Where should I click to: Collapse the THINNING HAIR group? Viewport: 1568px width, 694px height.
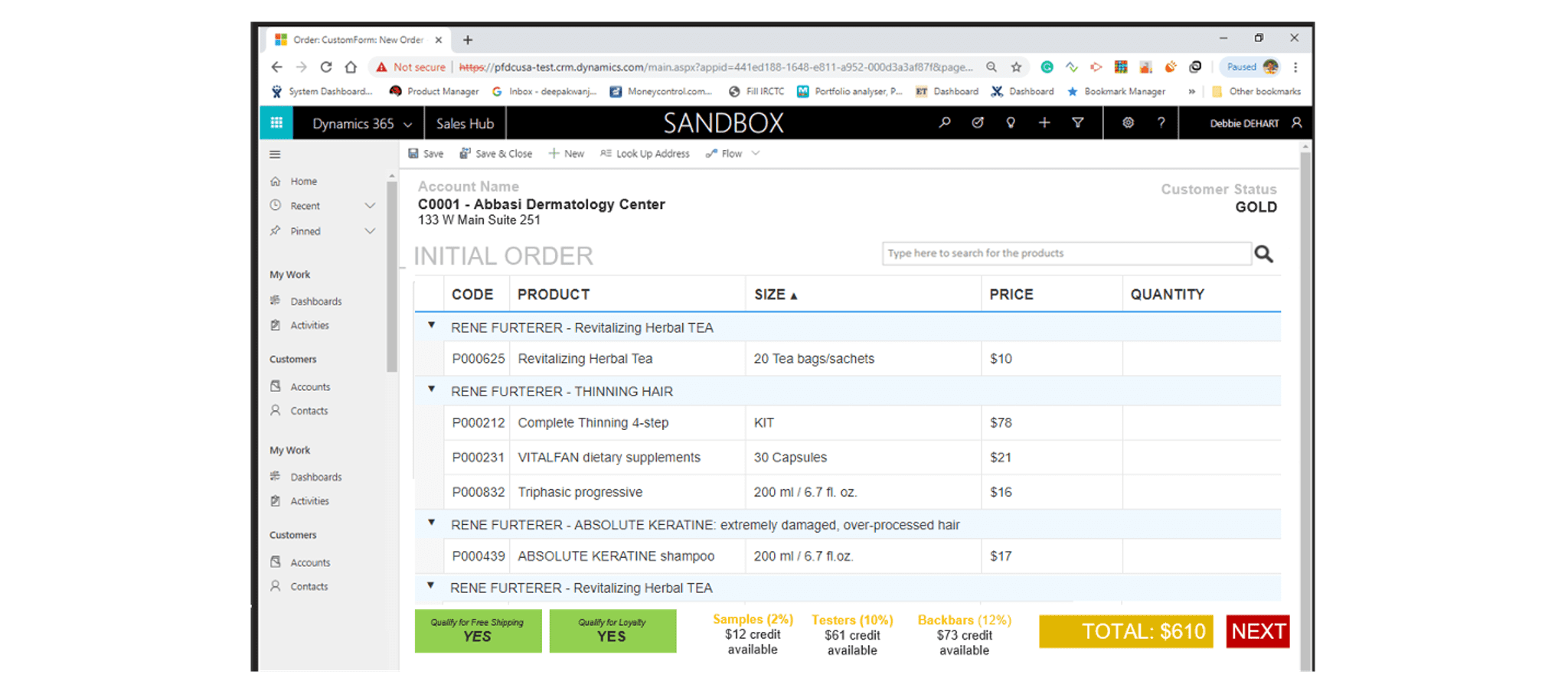(x=431, y=389)
